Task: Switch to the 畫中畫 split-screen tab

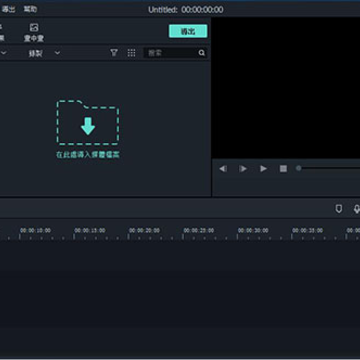Action: click(x=34, y=33)
